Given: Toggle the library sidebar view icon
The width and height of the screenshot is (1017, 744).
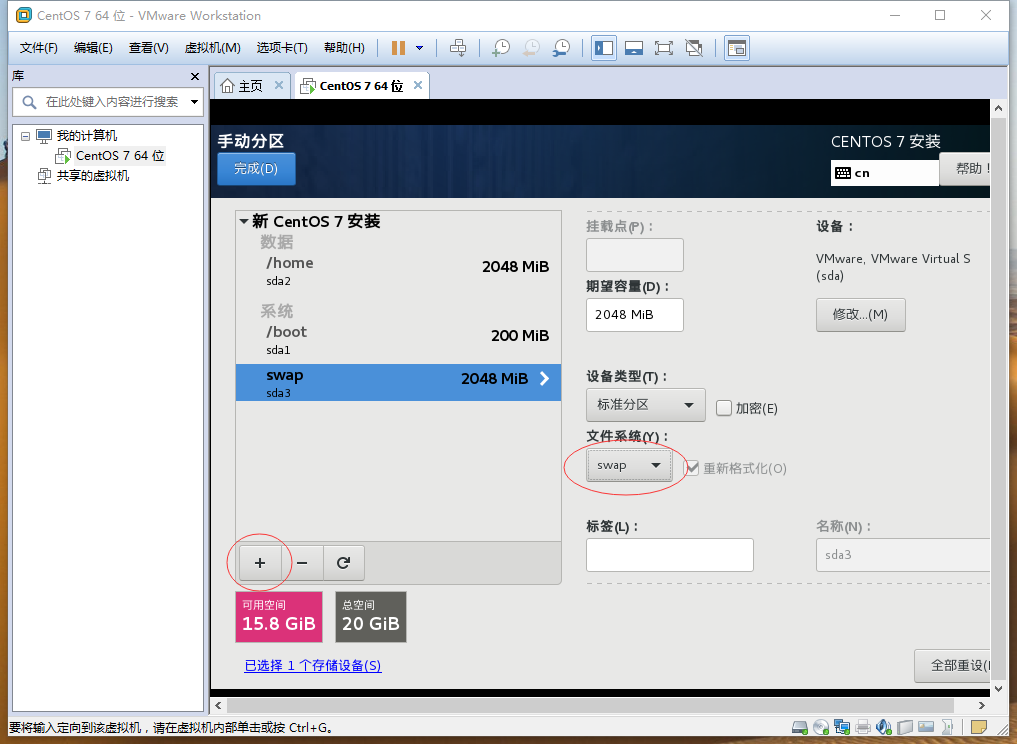Looking at the screenshot, I should [x=604, y=48].
